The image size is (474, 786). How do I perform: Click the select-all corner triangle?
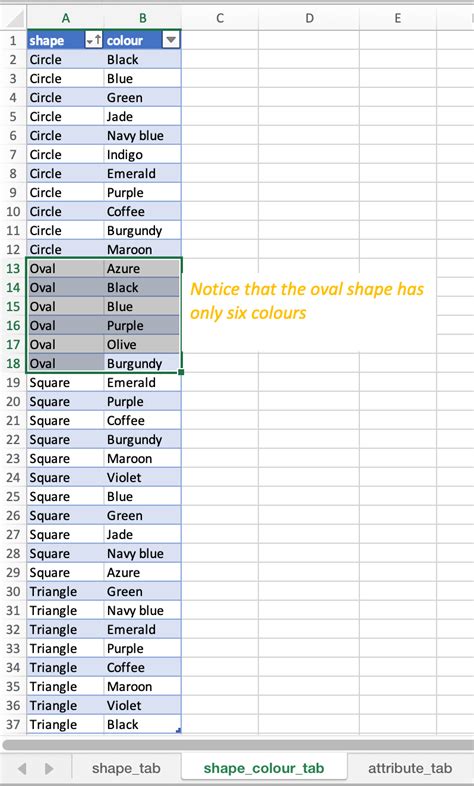[15, 19]
